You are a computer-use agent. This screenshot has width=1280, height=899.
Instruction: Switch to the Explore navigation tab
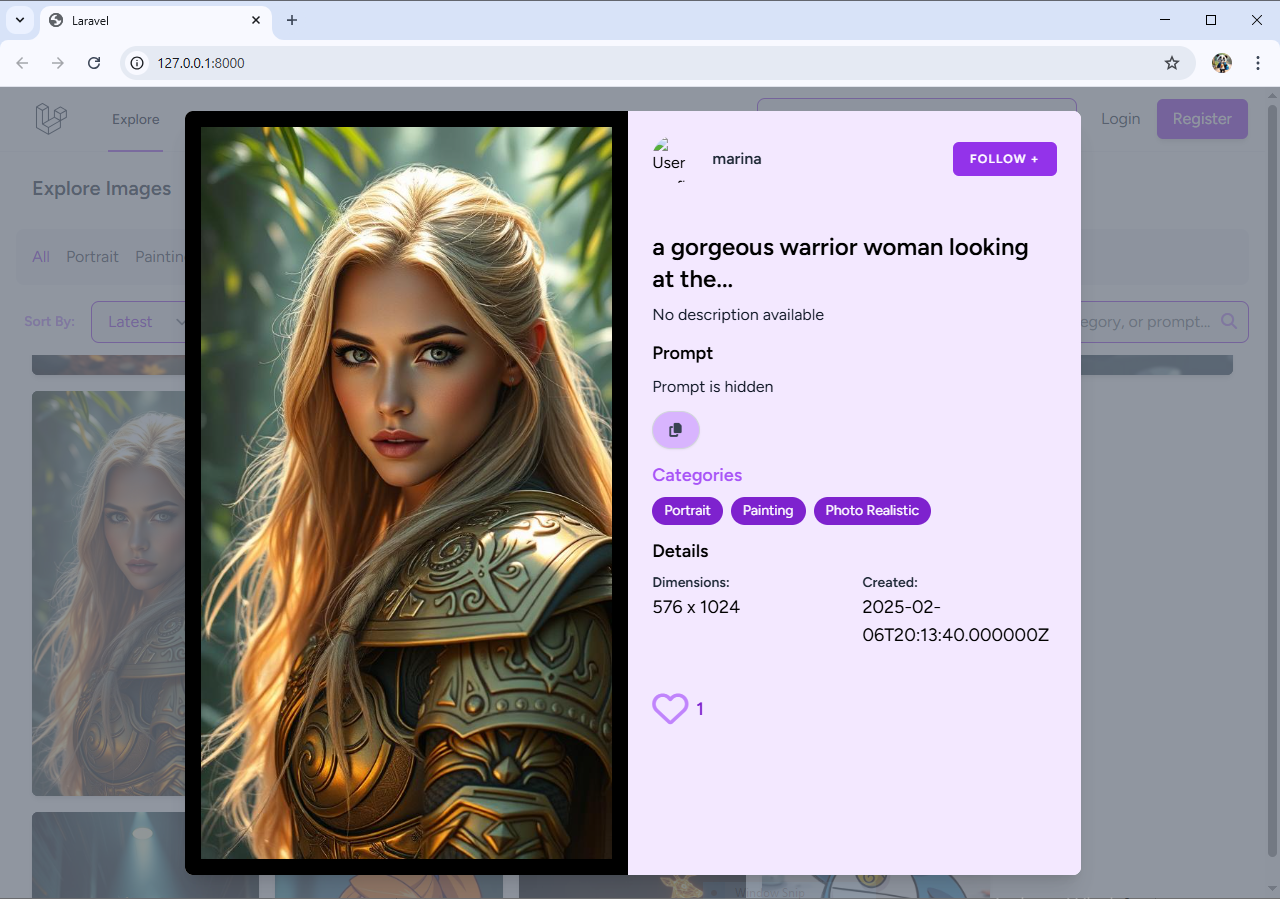[x=135, y=118]
